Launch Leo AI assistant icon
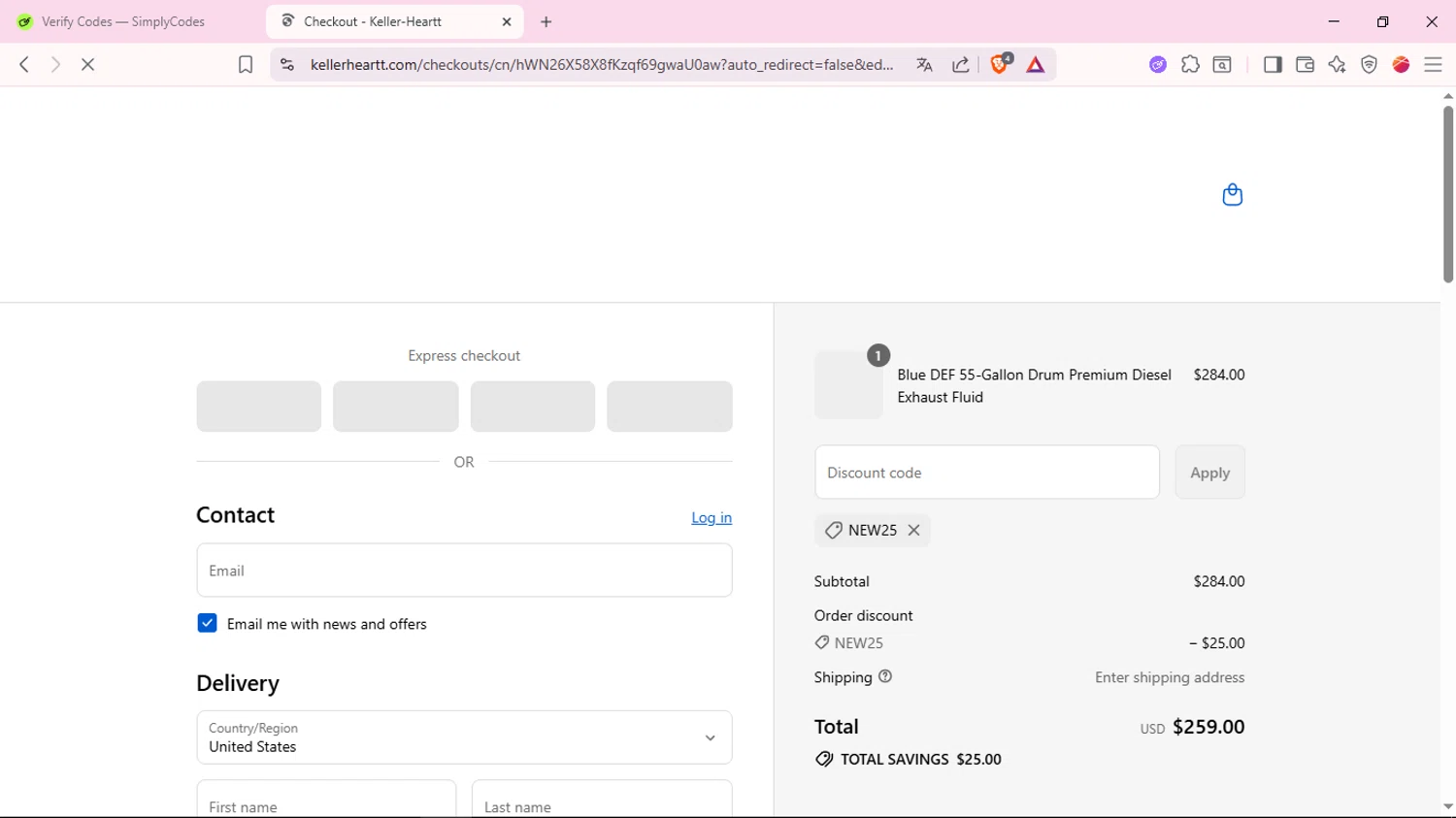Image resolution: width=1456 pixels, height=818 pixels. (x=1337, y=65)
